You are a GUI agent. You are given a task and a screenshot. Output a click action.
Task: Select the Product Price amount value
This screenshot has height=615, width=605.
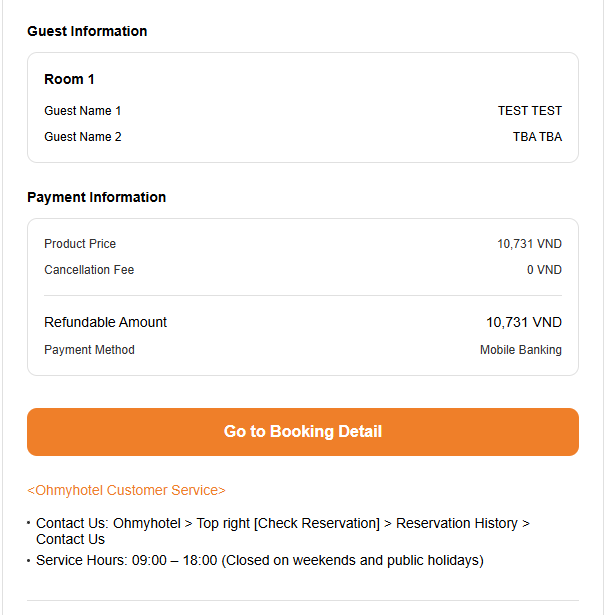click(529, 244)
